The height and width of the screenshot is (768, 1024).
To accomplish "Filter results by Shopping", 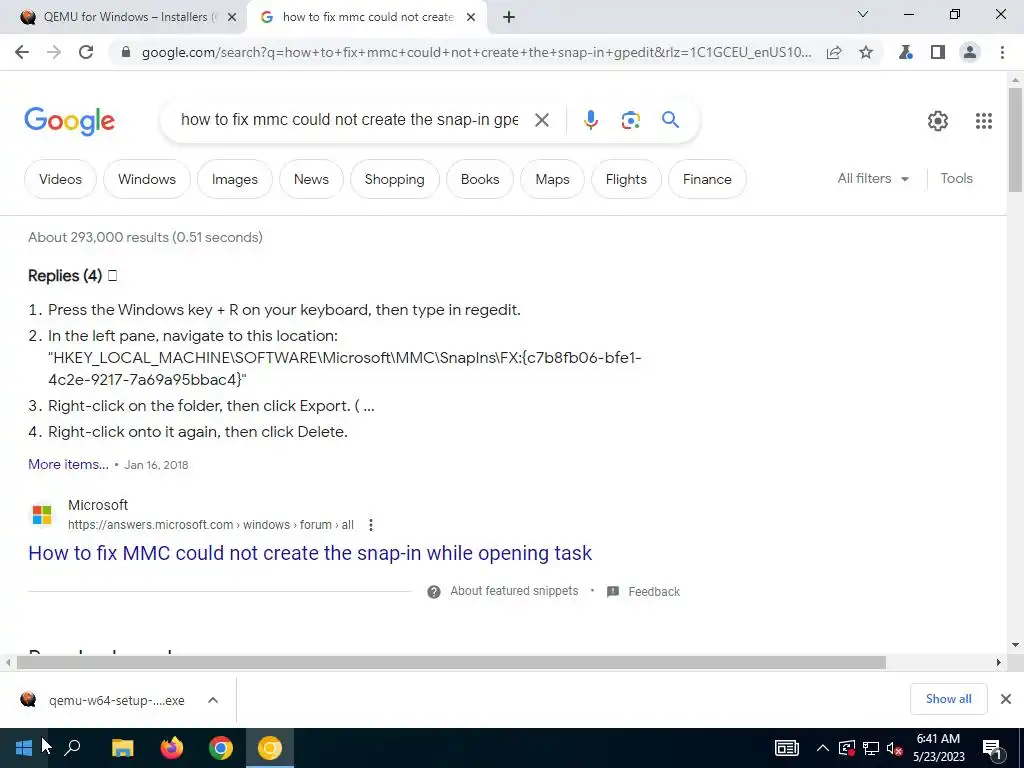I will tap(394, 180).
